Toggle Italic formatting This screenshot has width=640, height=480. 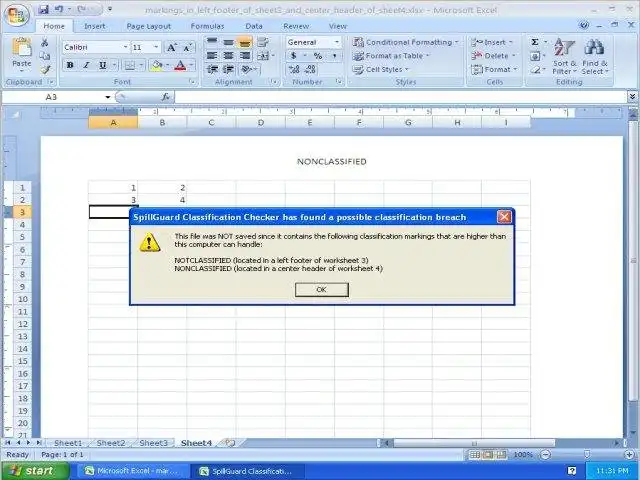[x=86, y=65]
